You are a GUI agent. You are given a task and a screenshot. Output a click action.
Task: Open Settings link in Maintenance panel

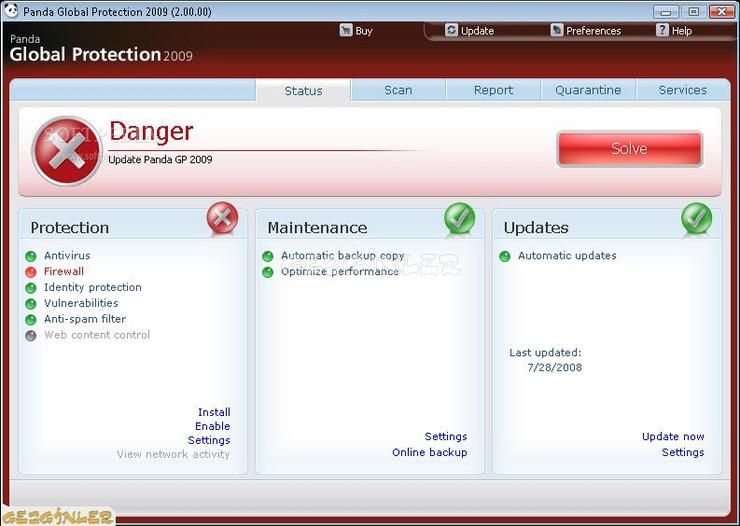446,436
